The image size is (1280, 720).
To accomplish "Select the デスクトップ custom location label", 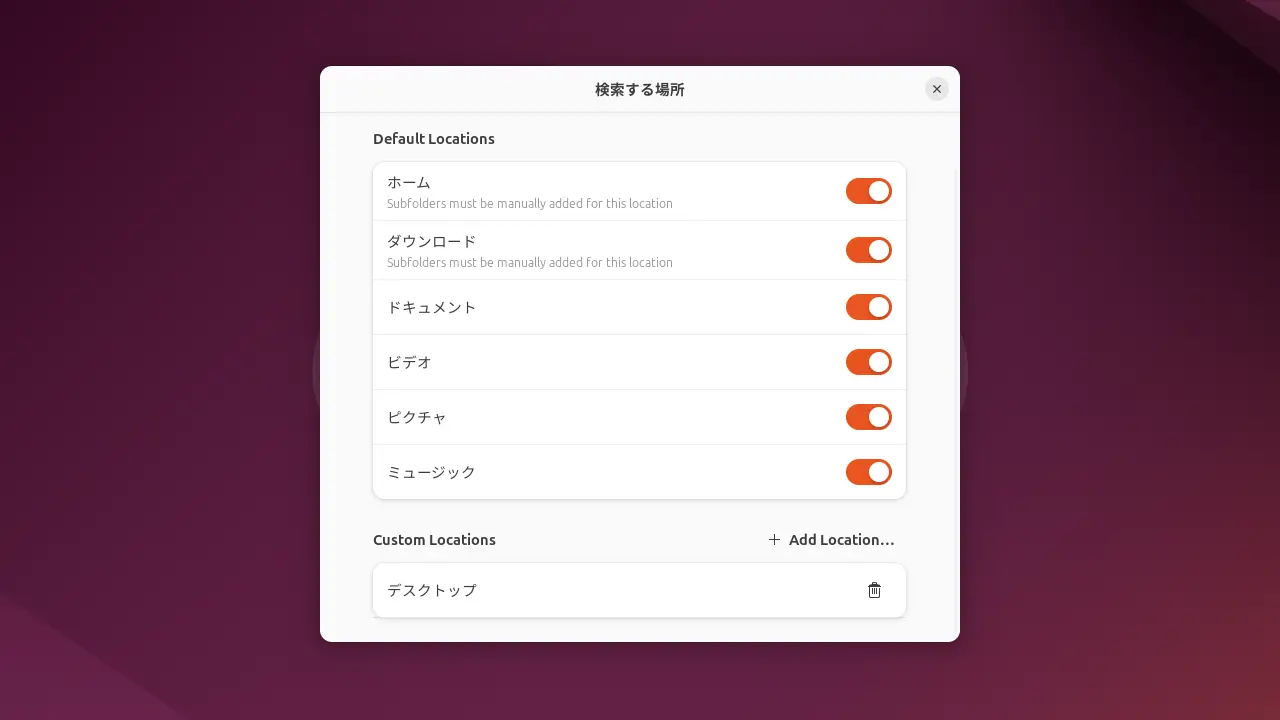I will (432, 590).
